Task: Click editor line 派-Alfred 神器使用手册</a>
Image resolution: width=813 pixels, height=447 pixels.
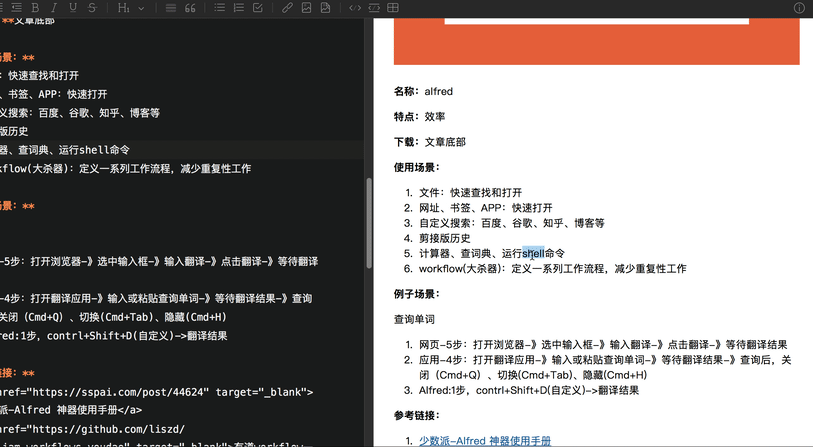Action: pyautogui.click(x=71, y=410)
